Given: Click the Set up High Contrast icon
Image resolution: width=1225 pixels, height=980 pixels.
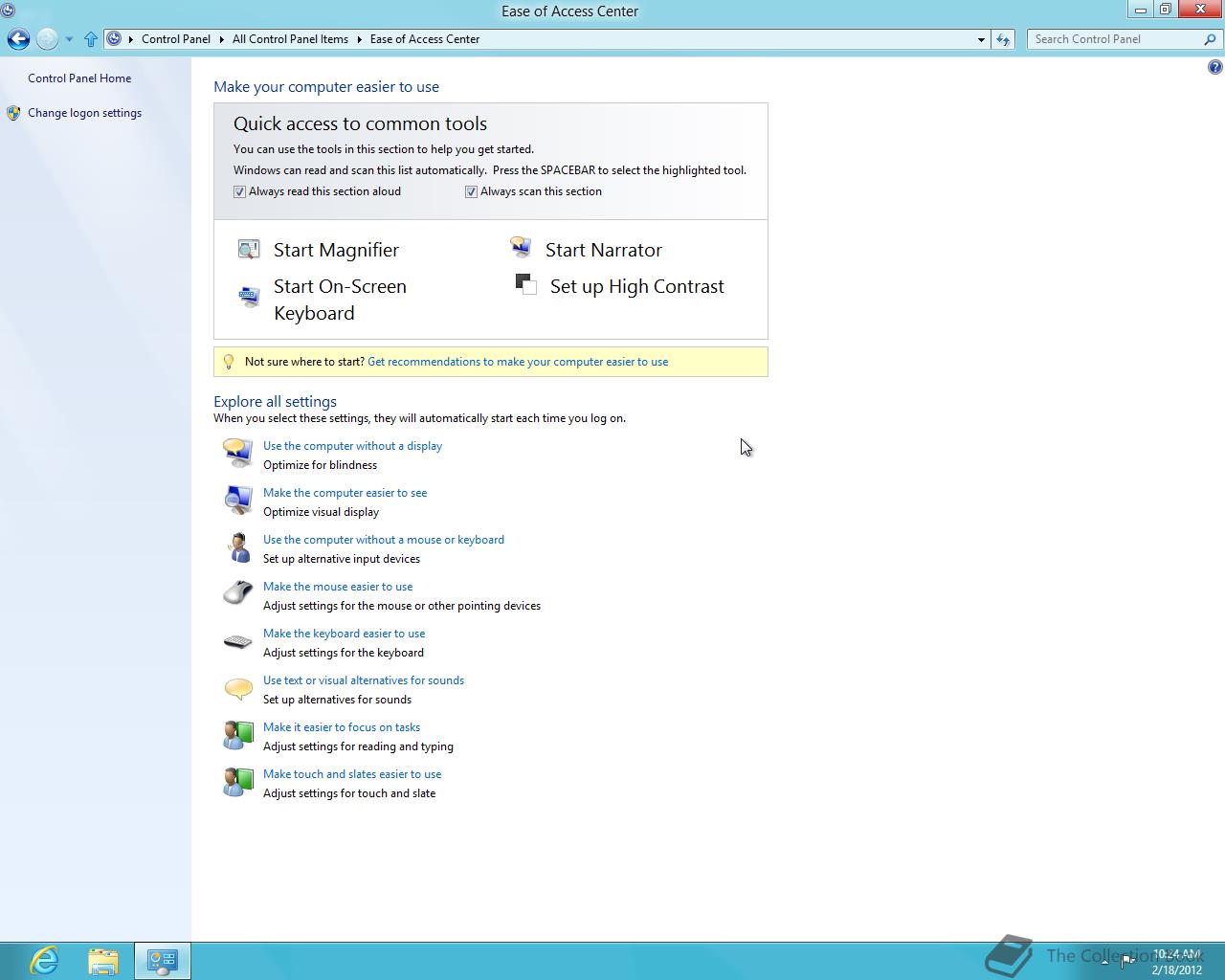Looking at the screenshot, I should (525, 284).
